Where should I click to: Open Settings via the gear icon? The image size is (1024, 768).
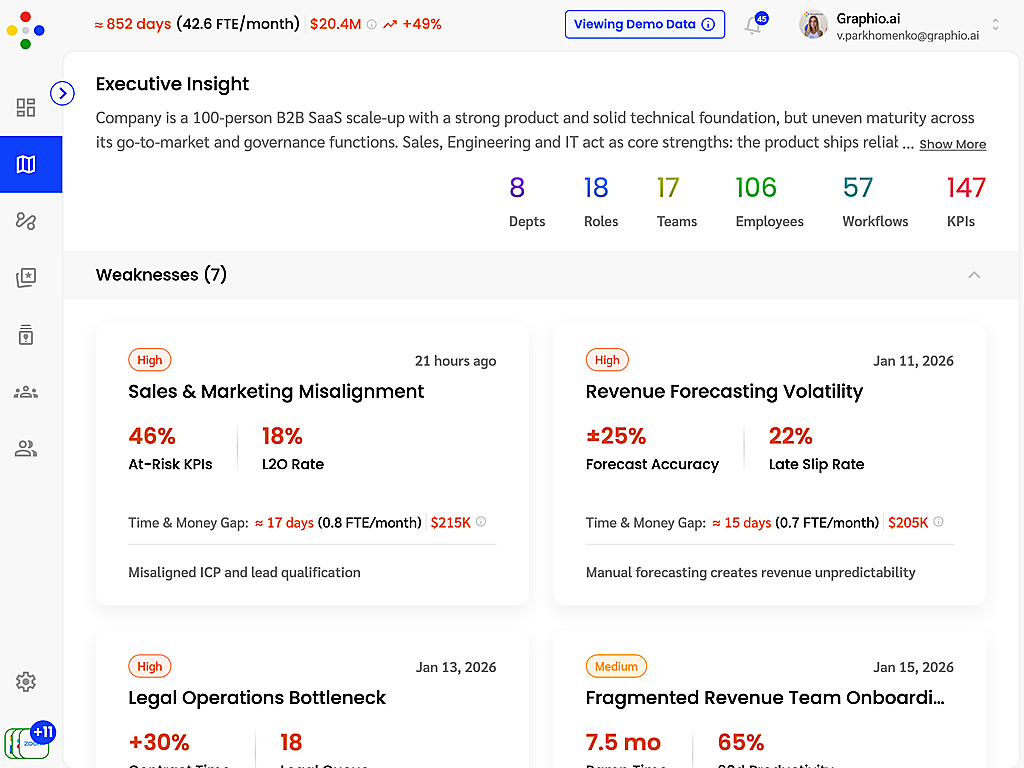click(x=25, y=681)
